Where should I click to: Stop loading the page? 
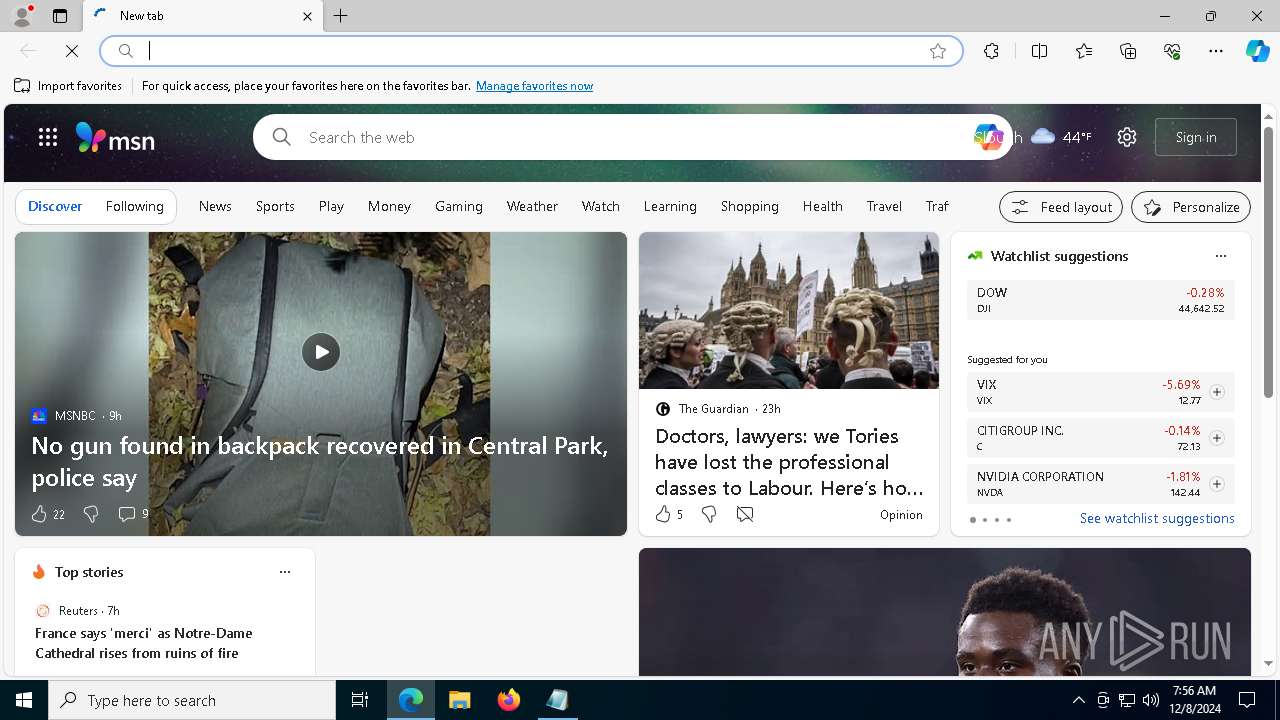click(72, 51)
